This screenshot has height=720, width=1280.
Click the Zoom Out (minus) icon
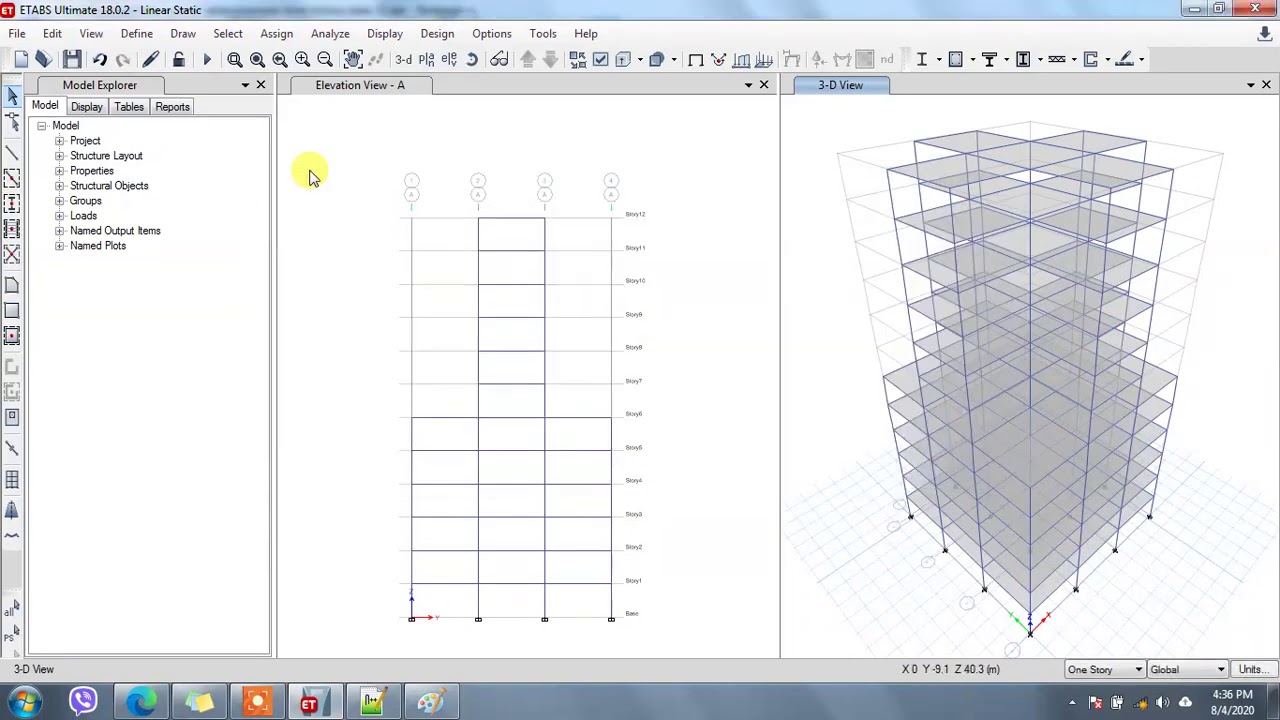(325, 60)
